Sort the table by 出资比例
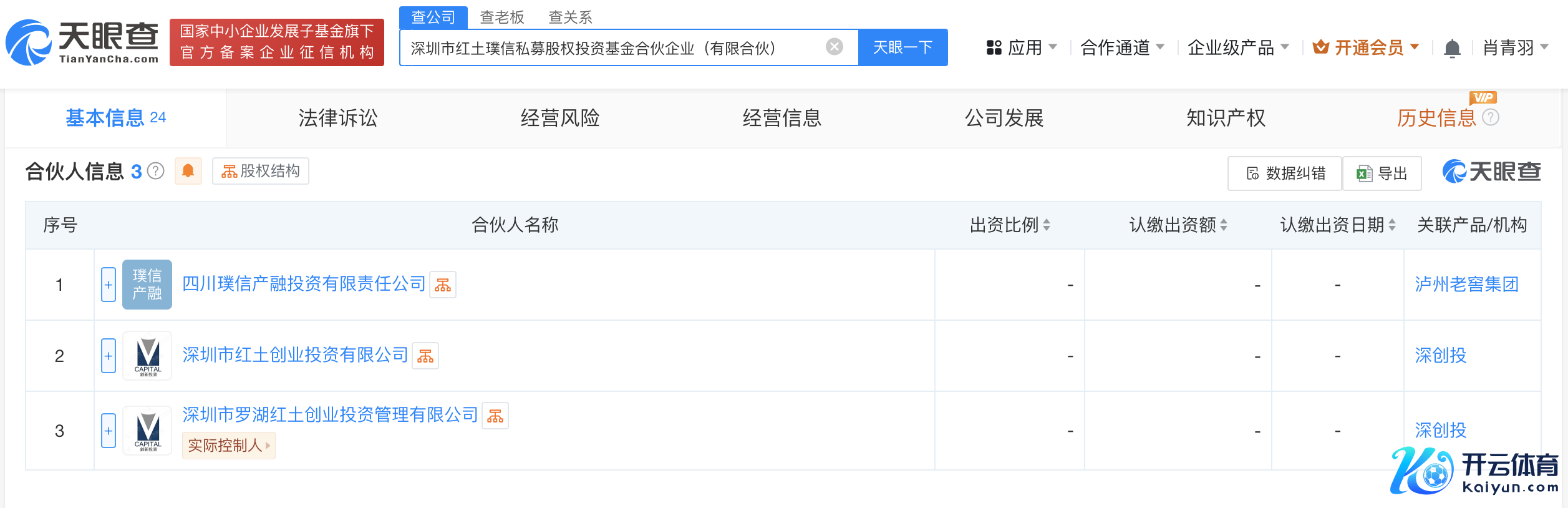The width and height of the screenshot is (1568, 508). [1047, 225]
